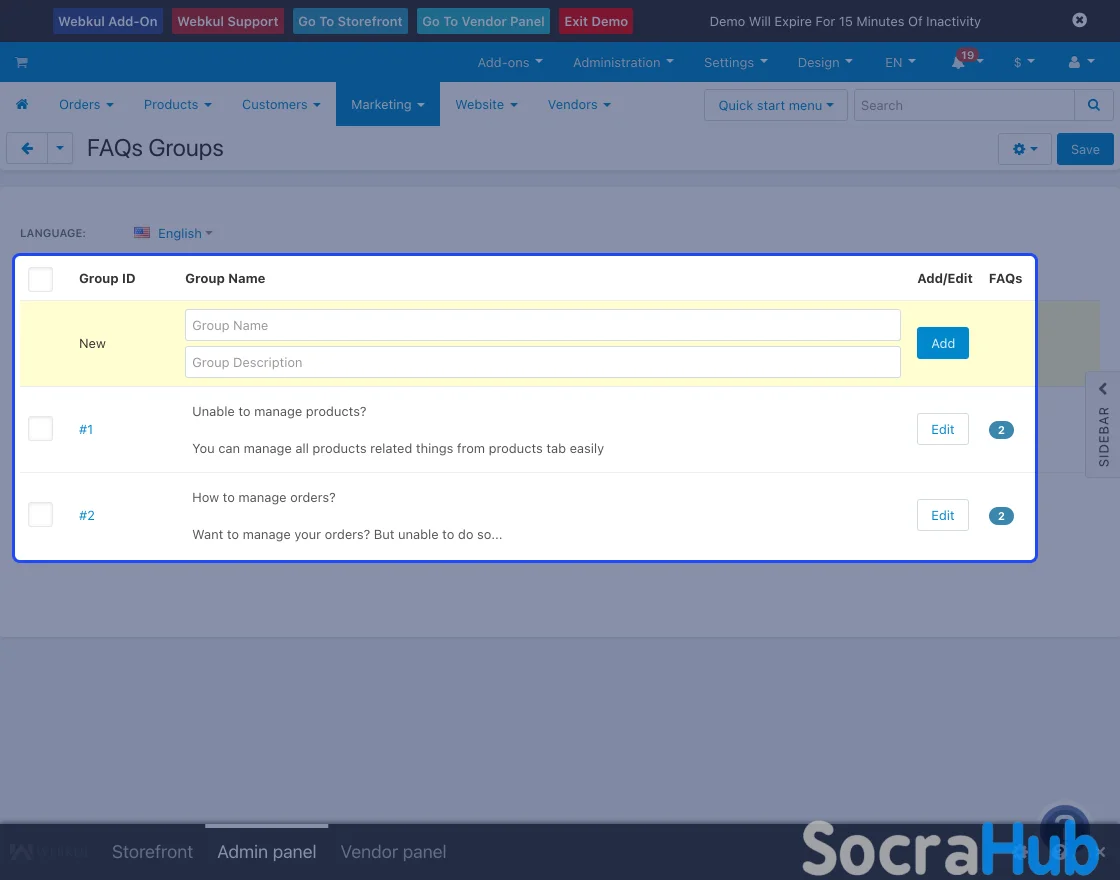Close the demo expiry banner
The height and width of the screenshot is (880, 1120).
1079,20
